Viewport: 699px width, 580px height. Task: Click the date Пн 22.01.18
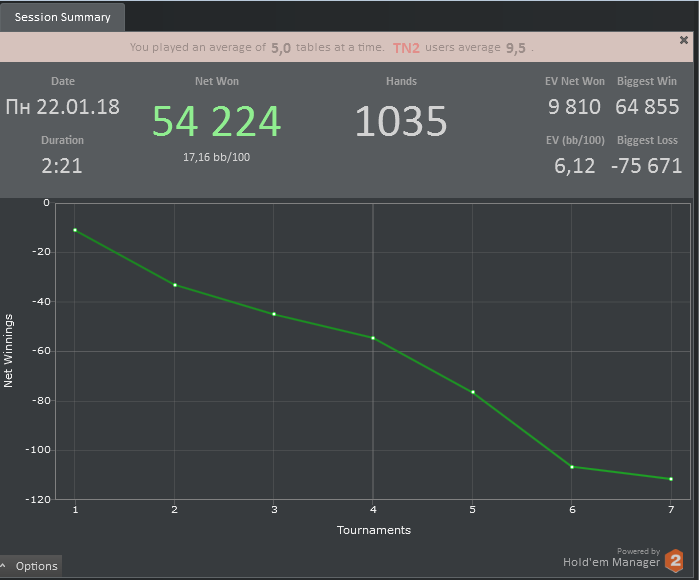(62, 107)
